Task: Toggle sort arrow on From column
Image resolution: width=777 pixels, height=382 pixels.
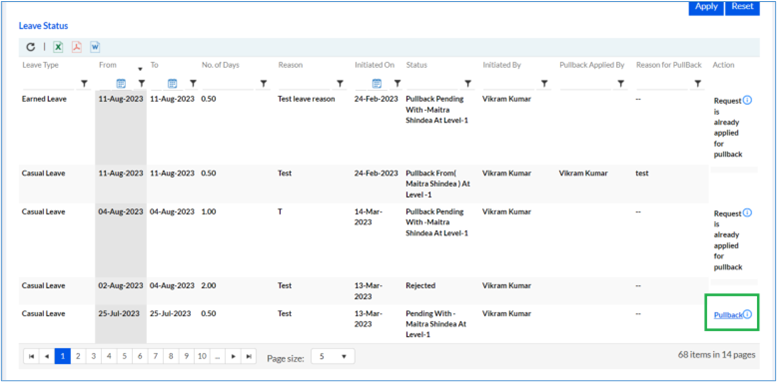Action: click(x=140, y=69)
